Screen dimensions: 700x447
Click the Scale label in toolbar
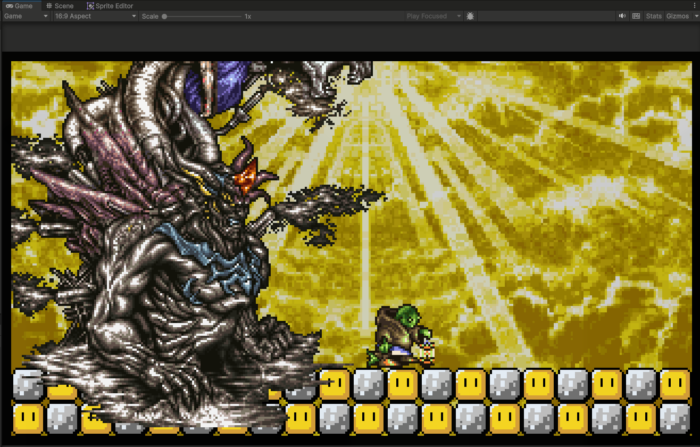point(149,16)
